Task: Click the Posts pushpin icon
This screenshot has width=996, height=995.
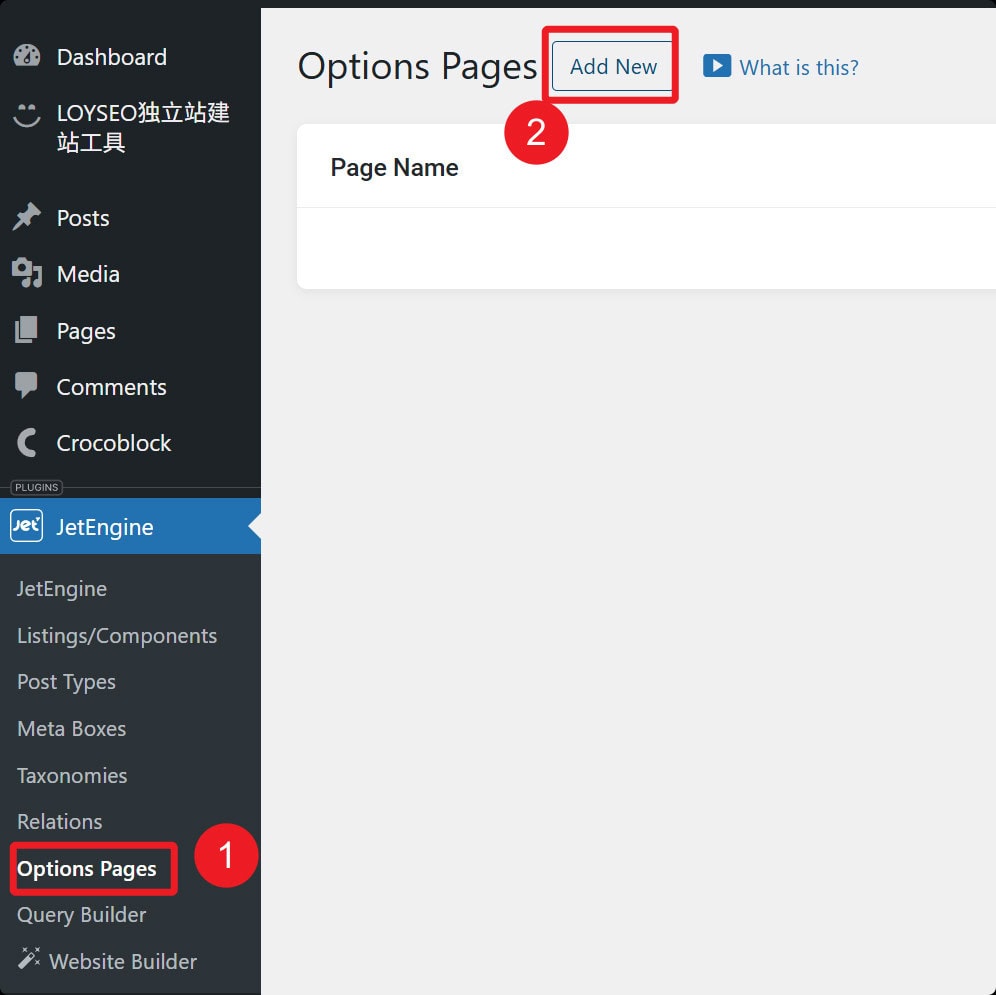Action: [27, 217]
